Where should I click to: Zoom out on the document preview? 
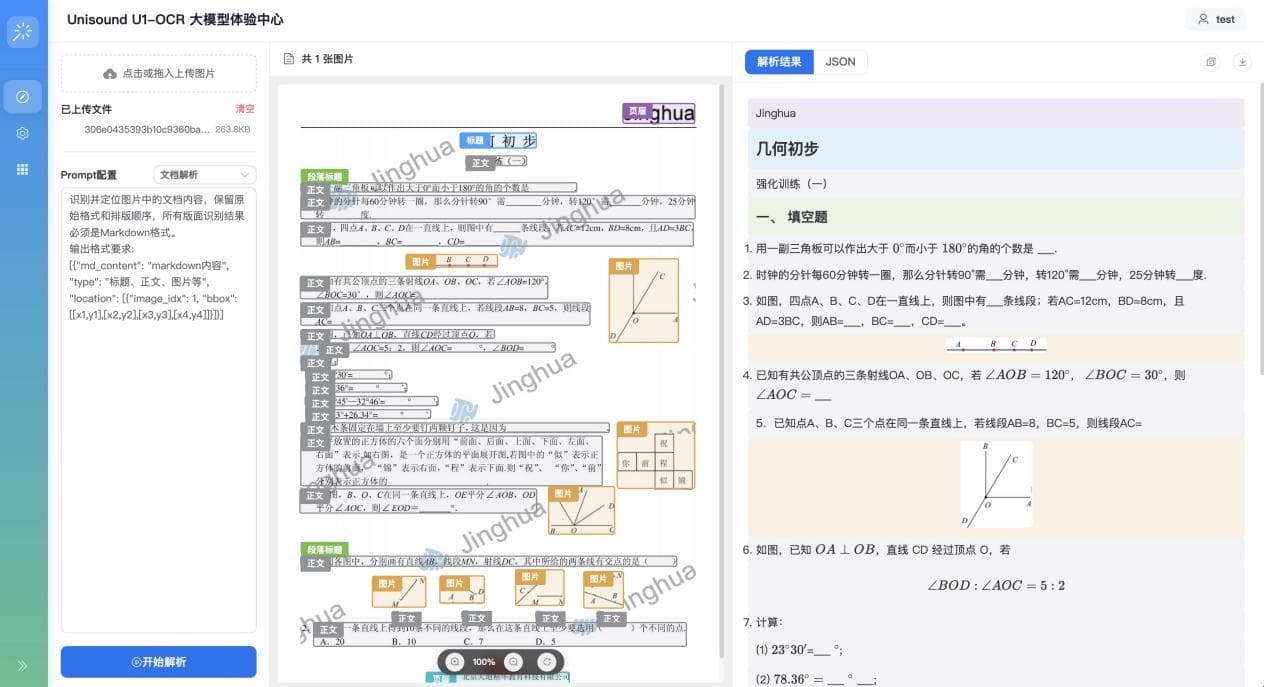coord(513,661)
